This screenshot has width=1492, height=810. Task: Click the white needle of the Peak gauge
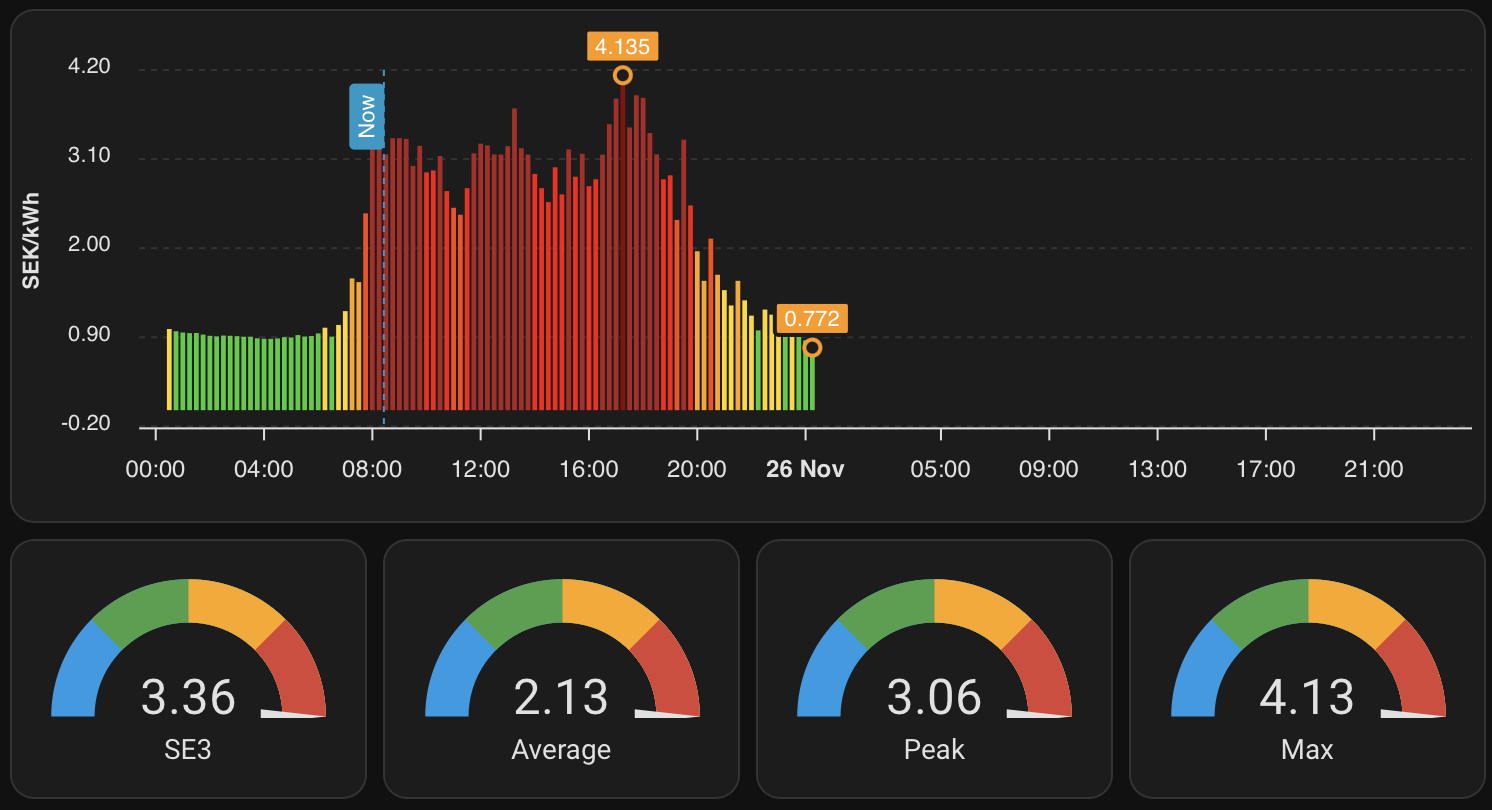pos(1038,714)
